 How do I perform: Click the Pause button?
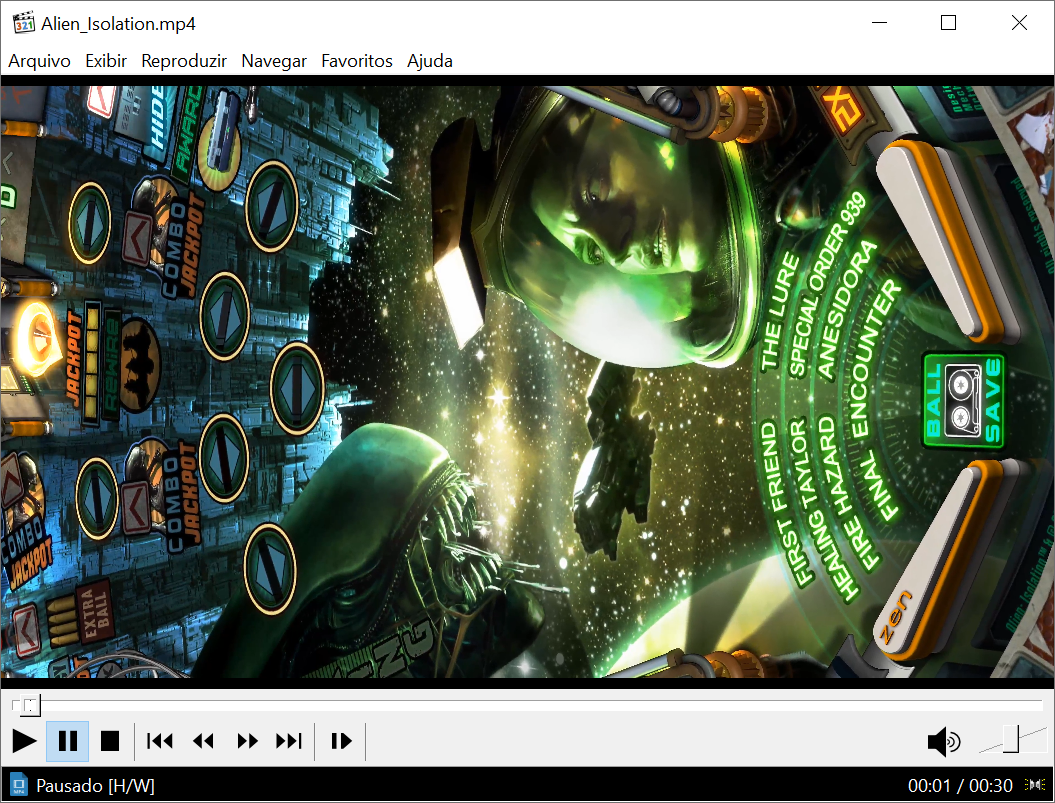67,741
